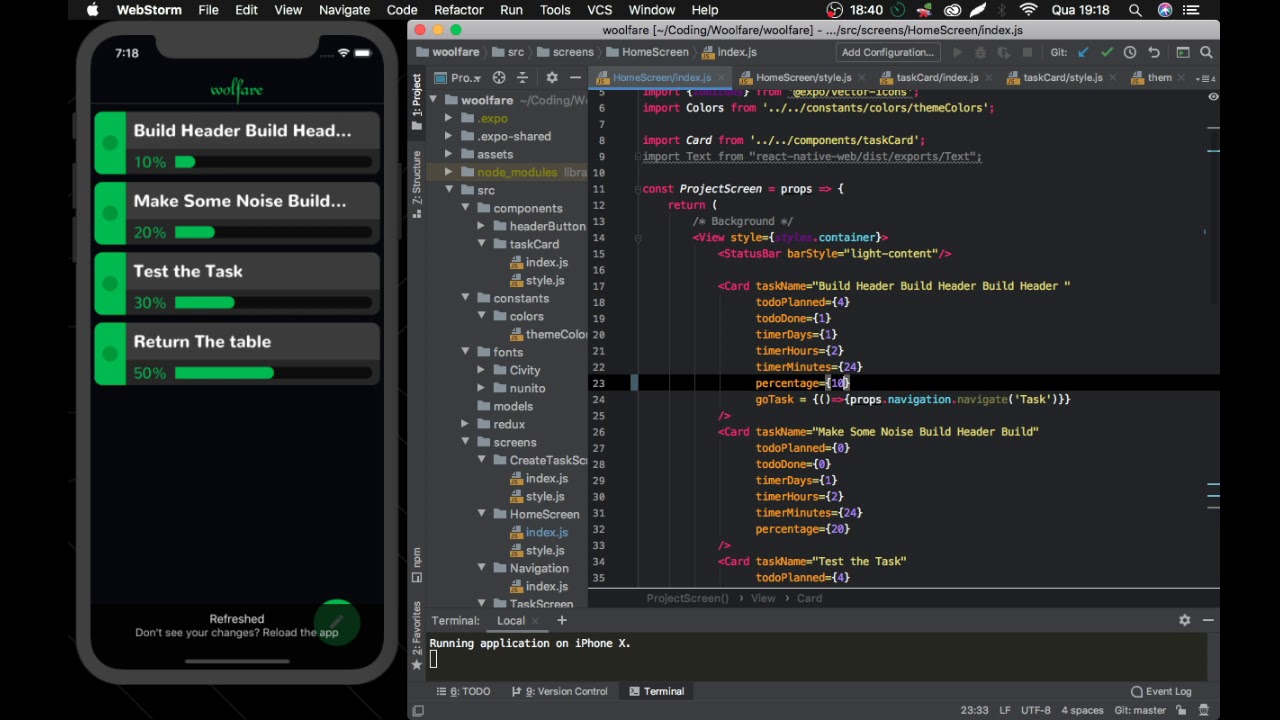
Task: Open macOS Spotlight search icon
Action: [x=1135, y=10]
